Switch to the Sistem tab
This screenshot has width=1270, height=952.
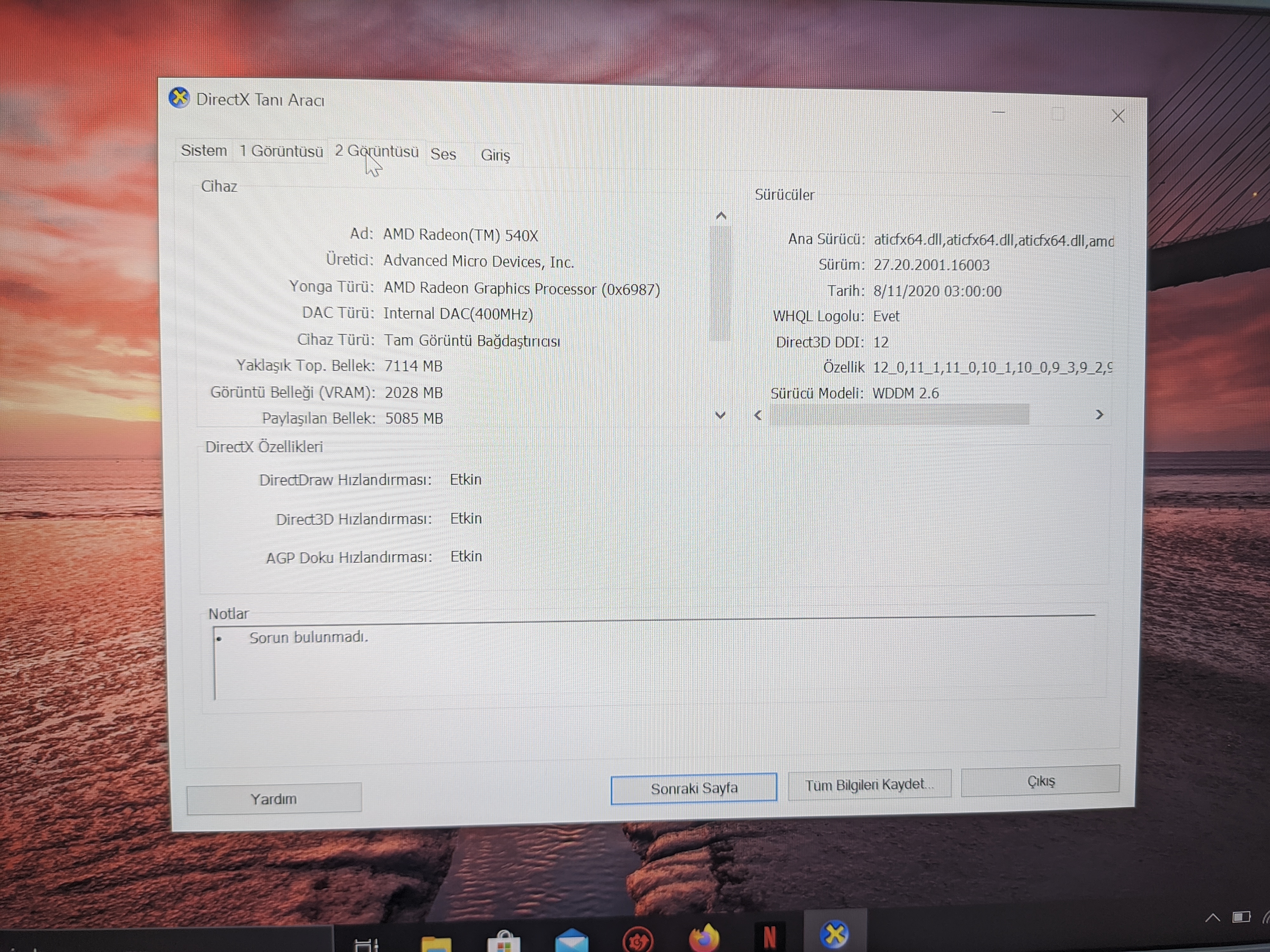pos(204,150)
